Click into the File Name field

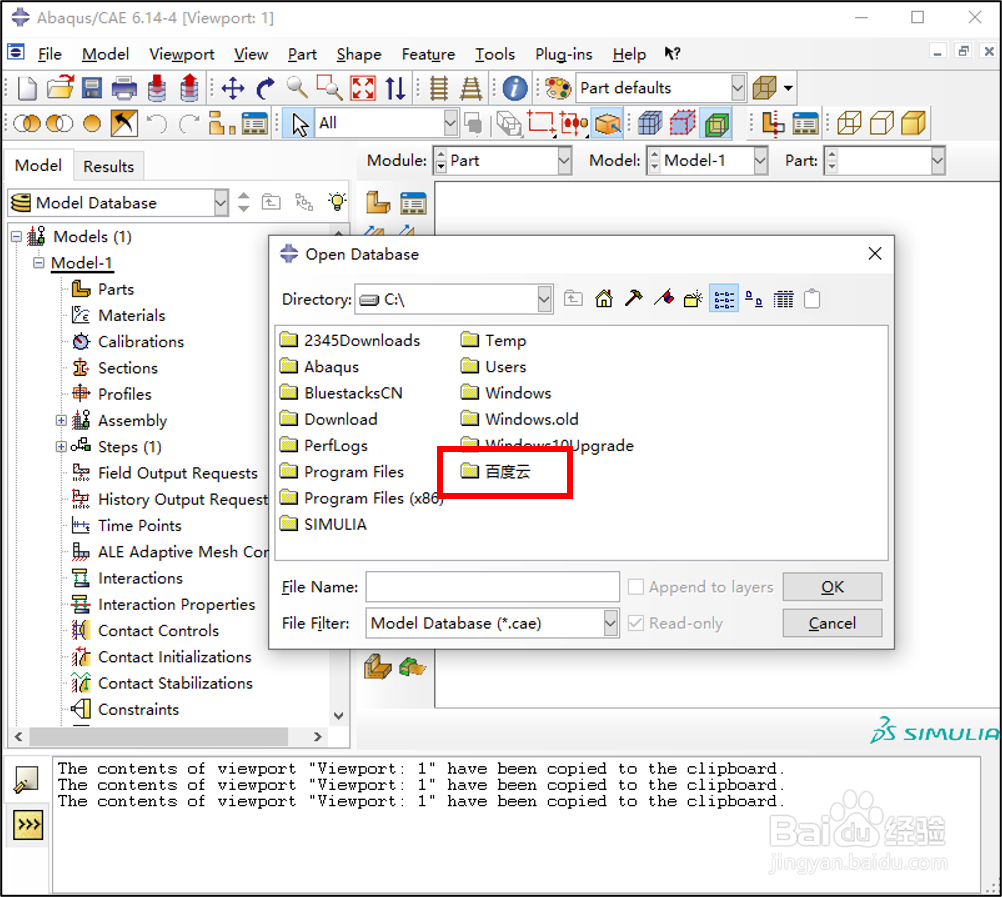pos(493,586)
